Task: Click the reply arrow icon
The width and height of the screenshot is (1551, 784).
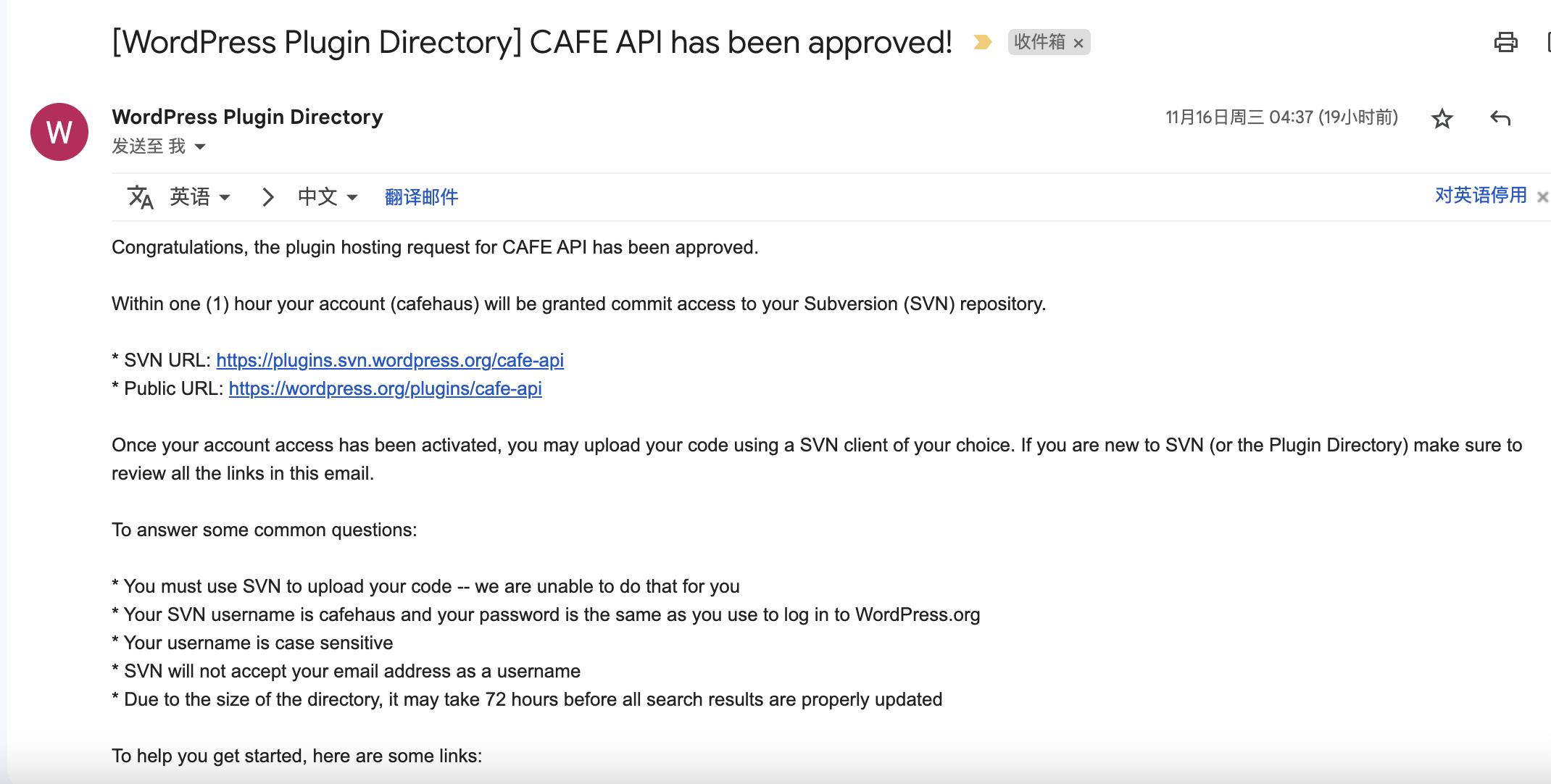Action: point(1500,118)
